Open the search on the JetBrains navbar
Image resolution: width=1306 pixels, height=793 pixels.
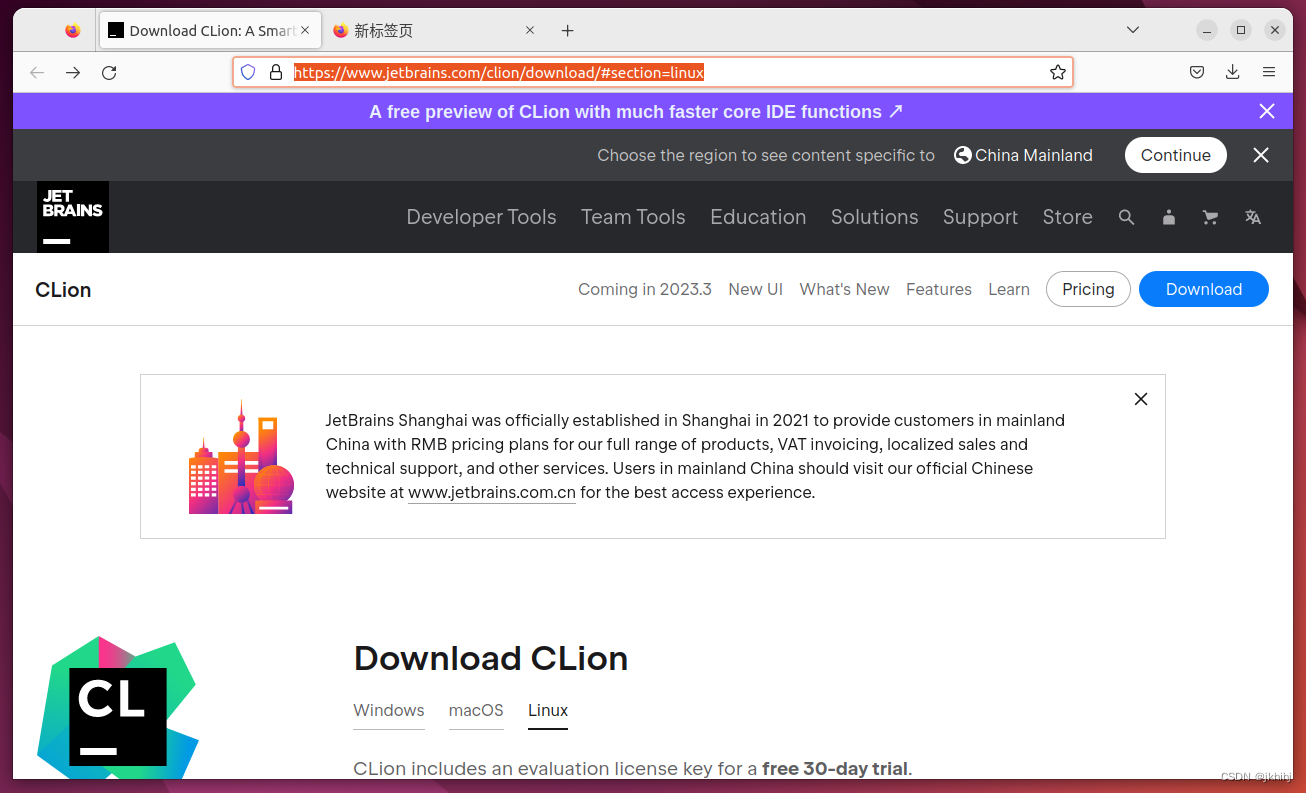point(1127,217)
